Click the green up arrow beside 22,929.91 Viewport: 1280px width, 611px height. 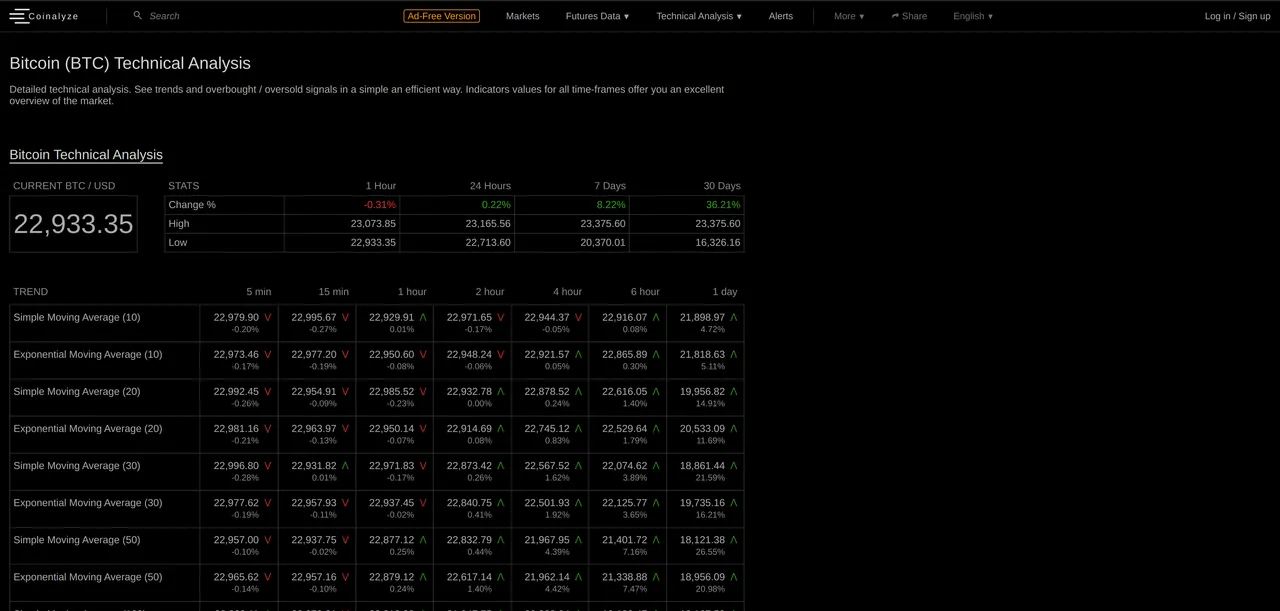[x=423, y=318]
